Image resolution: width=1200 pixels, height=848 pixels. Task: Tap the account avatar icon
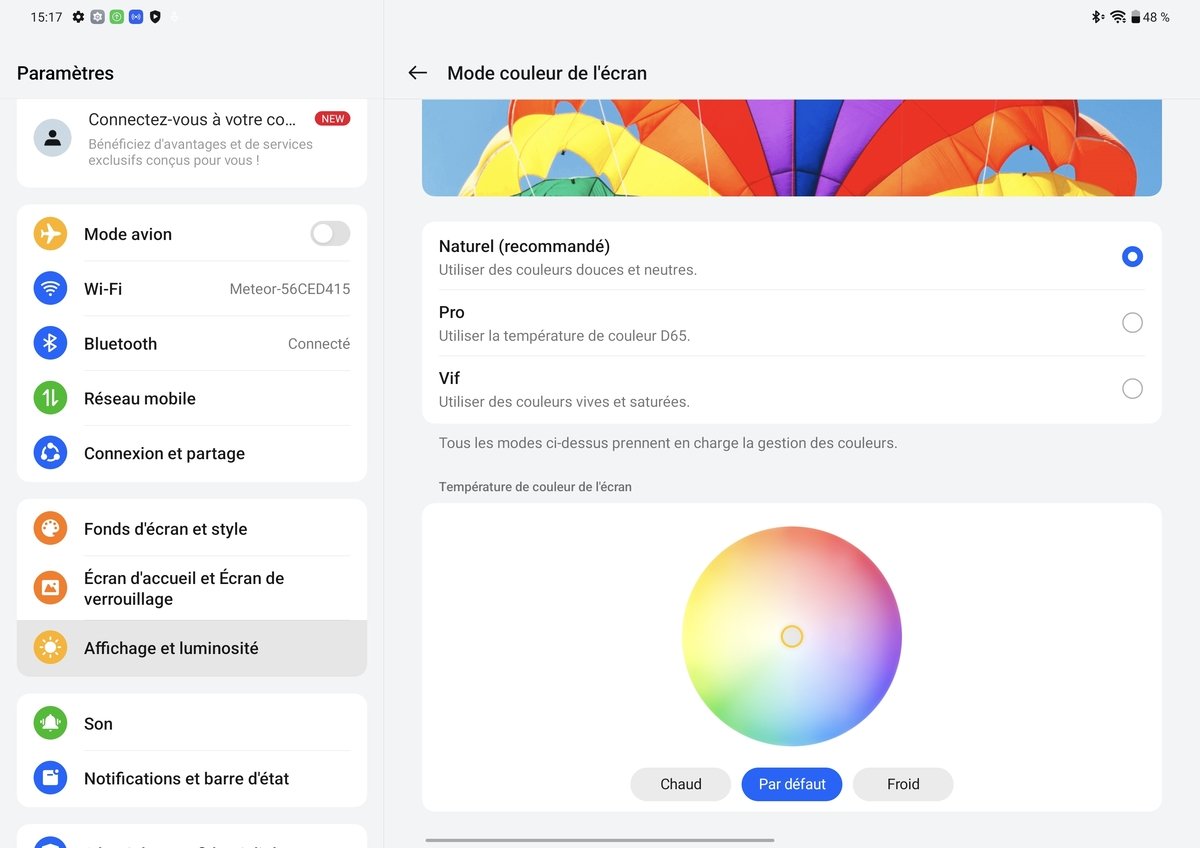52,138
